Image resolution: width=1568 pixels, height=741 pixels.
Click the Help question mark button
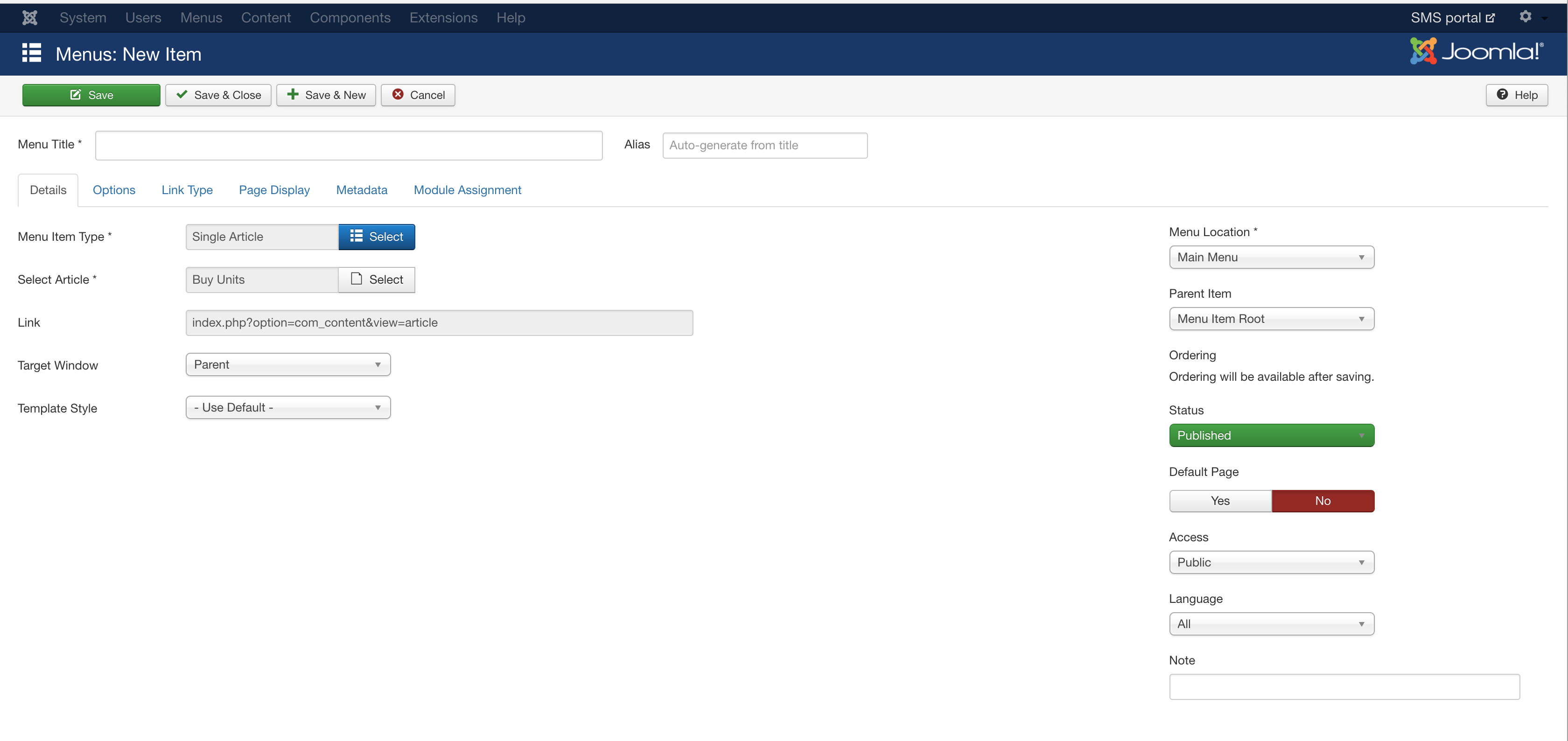[1516, 95]
